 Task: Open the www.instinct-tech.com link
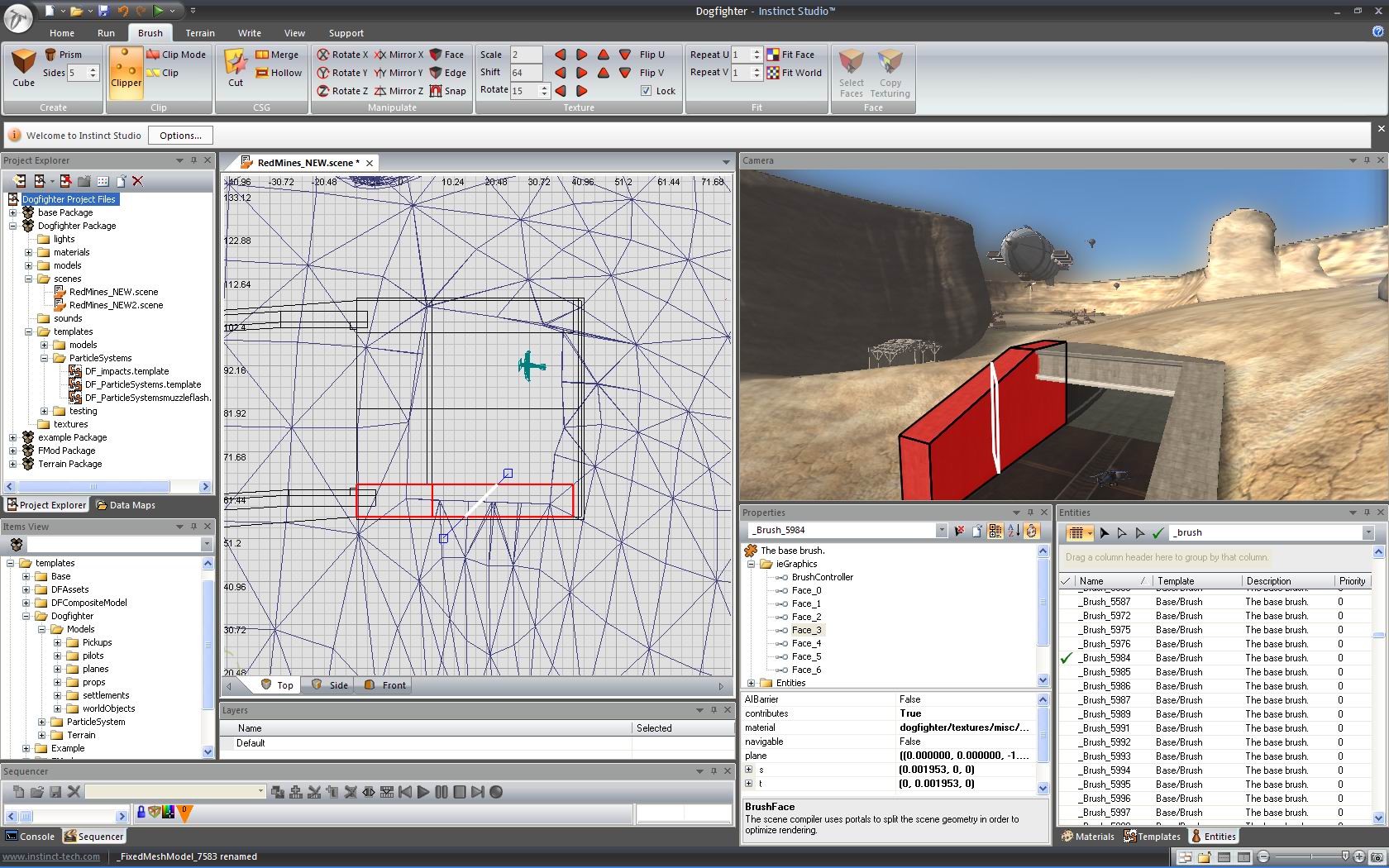51,856
